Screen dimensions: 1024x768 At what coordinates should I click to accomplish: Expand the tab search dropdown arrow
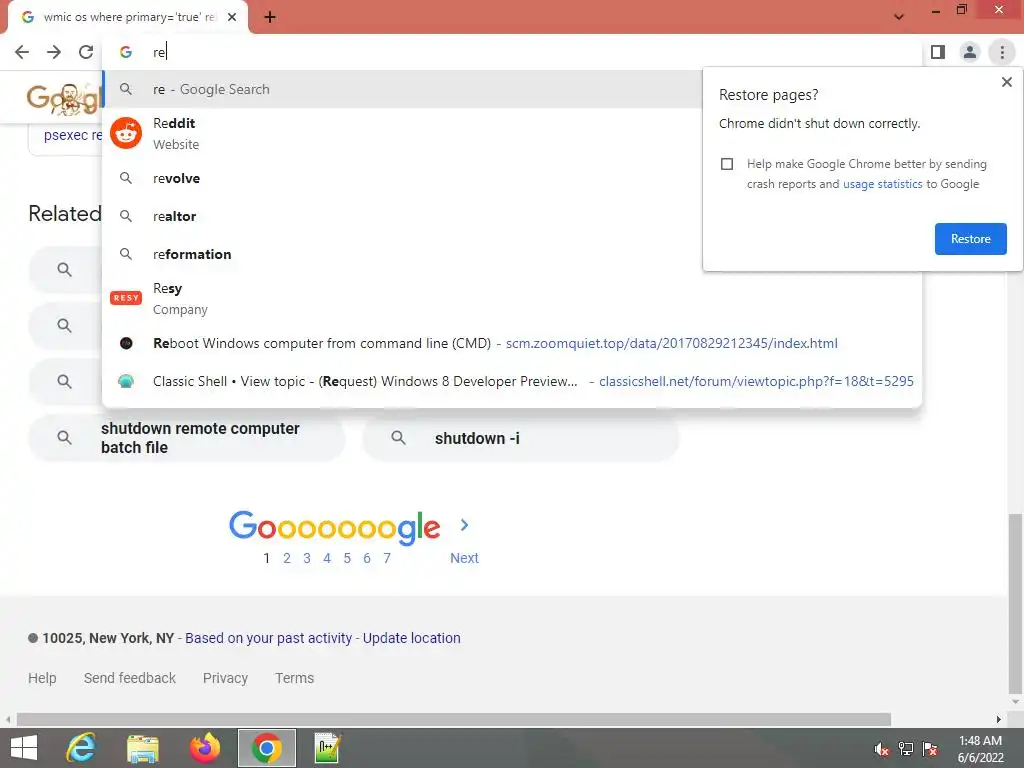(899, 17)
